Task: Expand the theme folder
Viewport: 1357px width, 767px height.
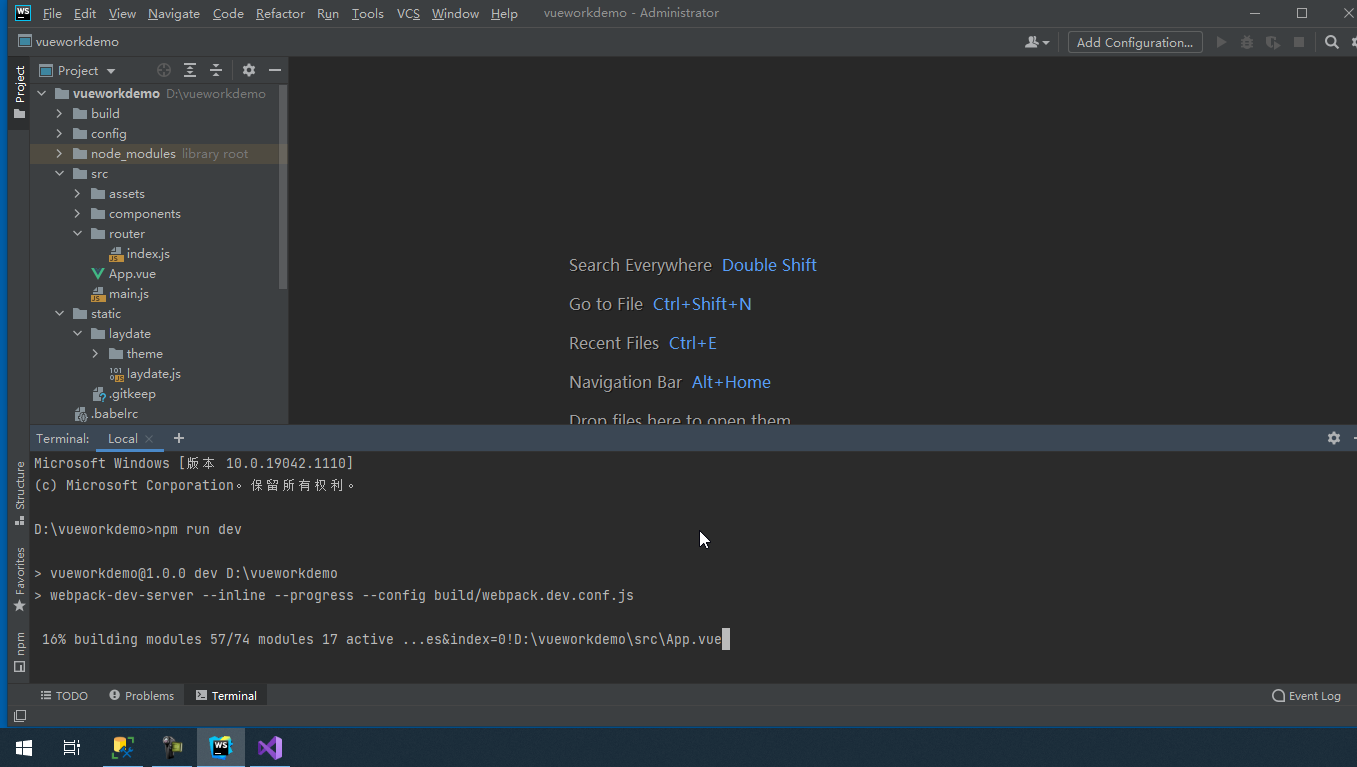Action: (96, 353)
